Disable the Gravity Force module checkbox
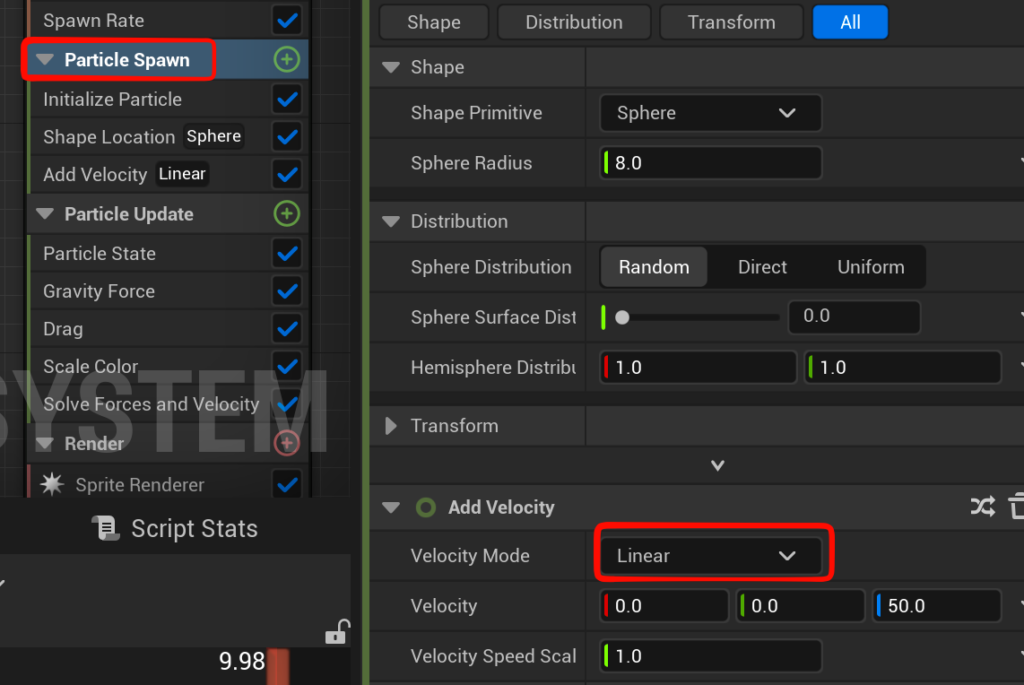1024x685 pixels. [x=287, y=291]
